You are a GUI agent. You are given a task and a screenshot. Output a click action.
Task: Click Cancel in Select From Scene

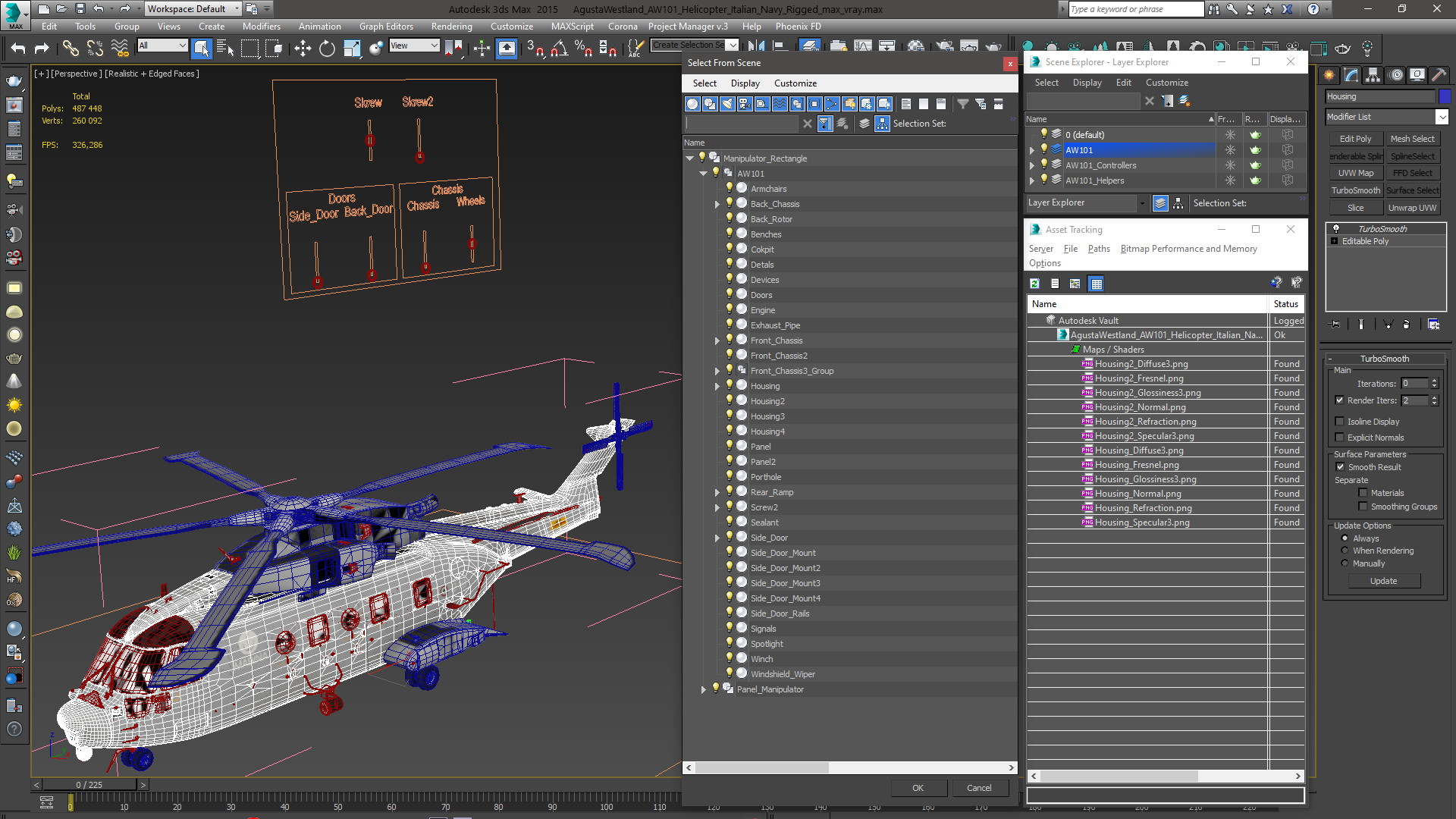tap(979, 788)
